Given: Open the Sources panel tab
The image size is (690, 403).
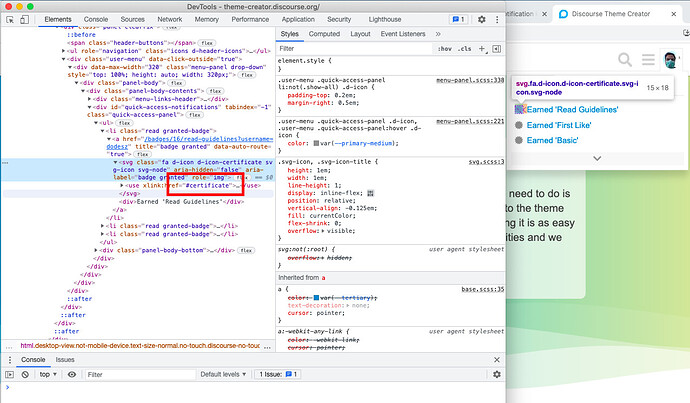Looking at the screenshot, I should [x=132, y=19].
